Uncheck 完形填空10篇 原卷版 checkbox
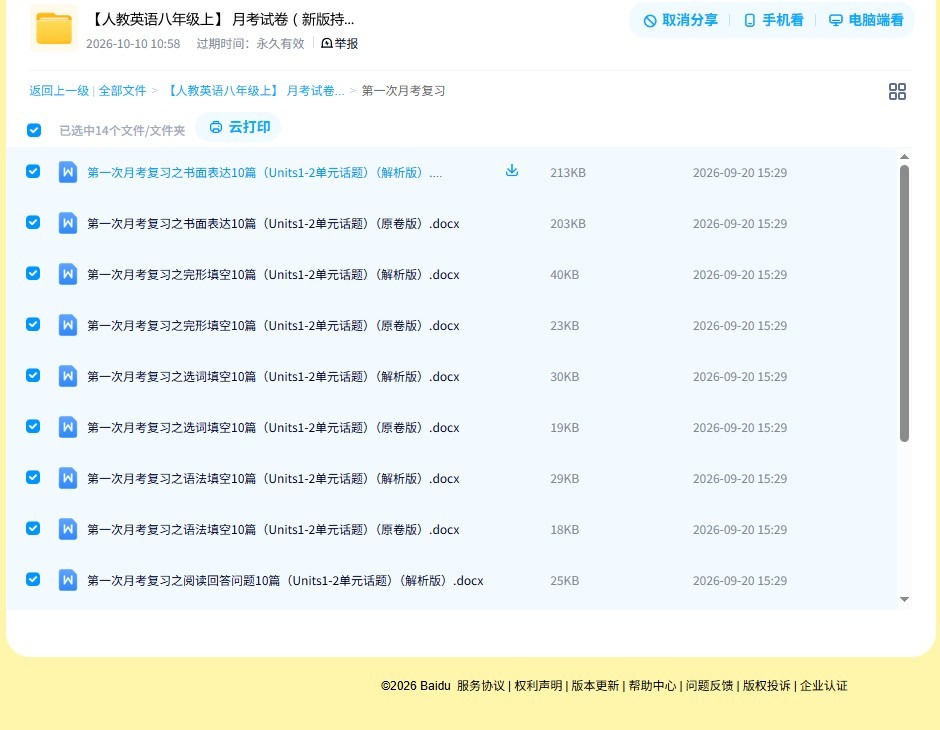 click(x=33, y=324)
